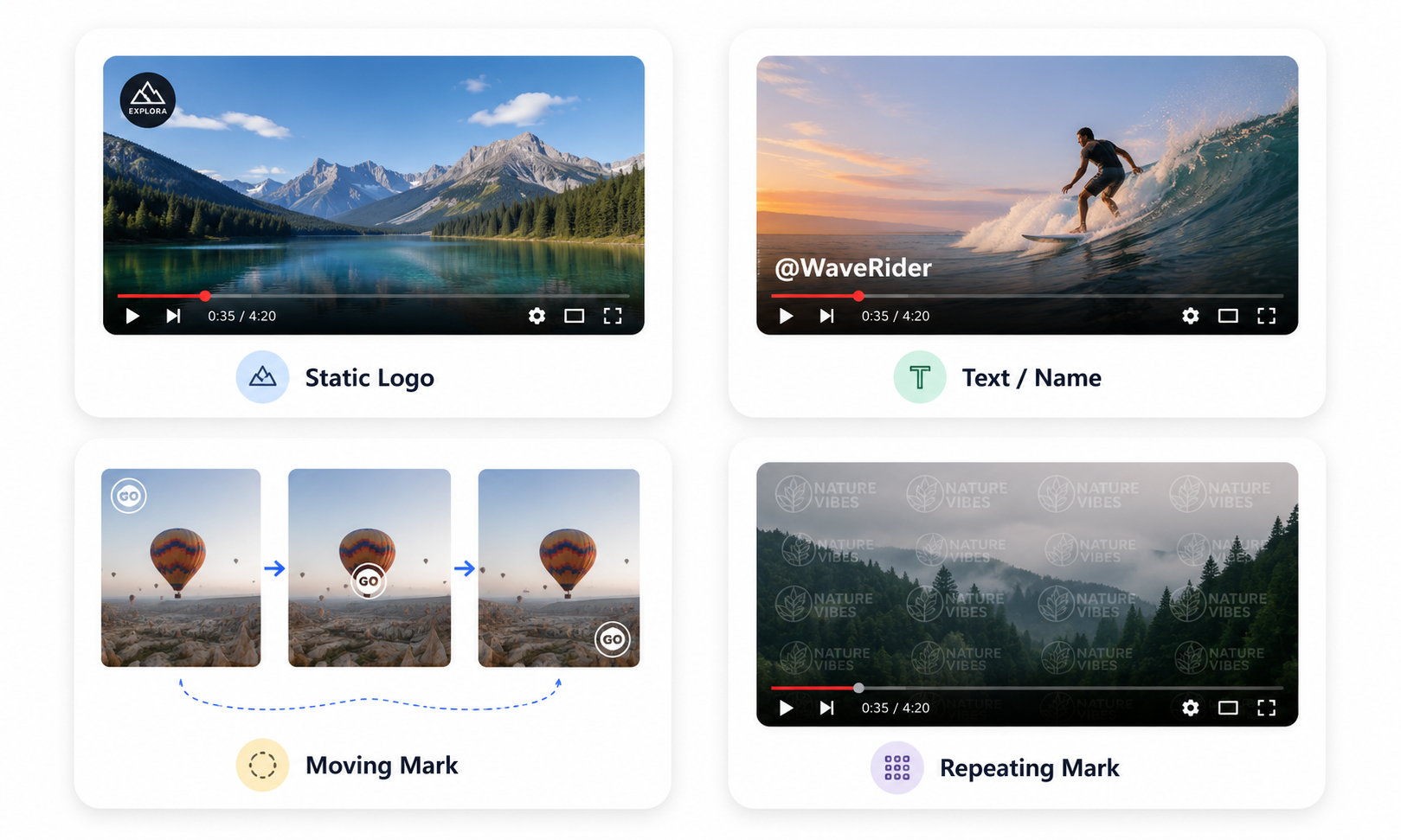Toggle theater mode in Static Logo player

pos(575,316)
